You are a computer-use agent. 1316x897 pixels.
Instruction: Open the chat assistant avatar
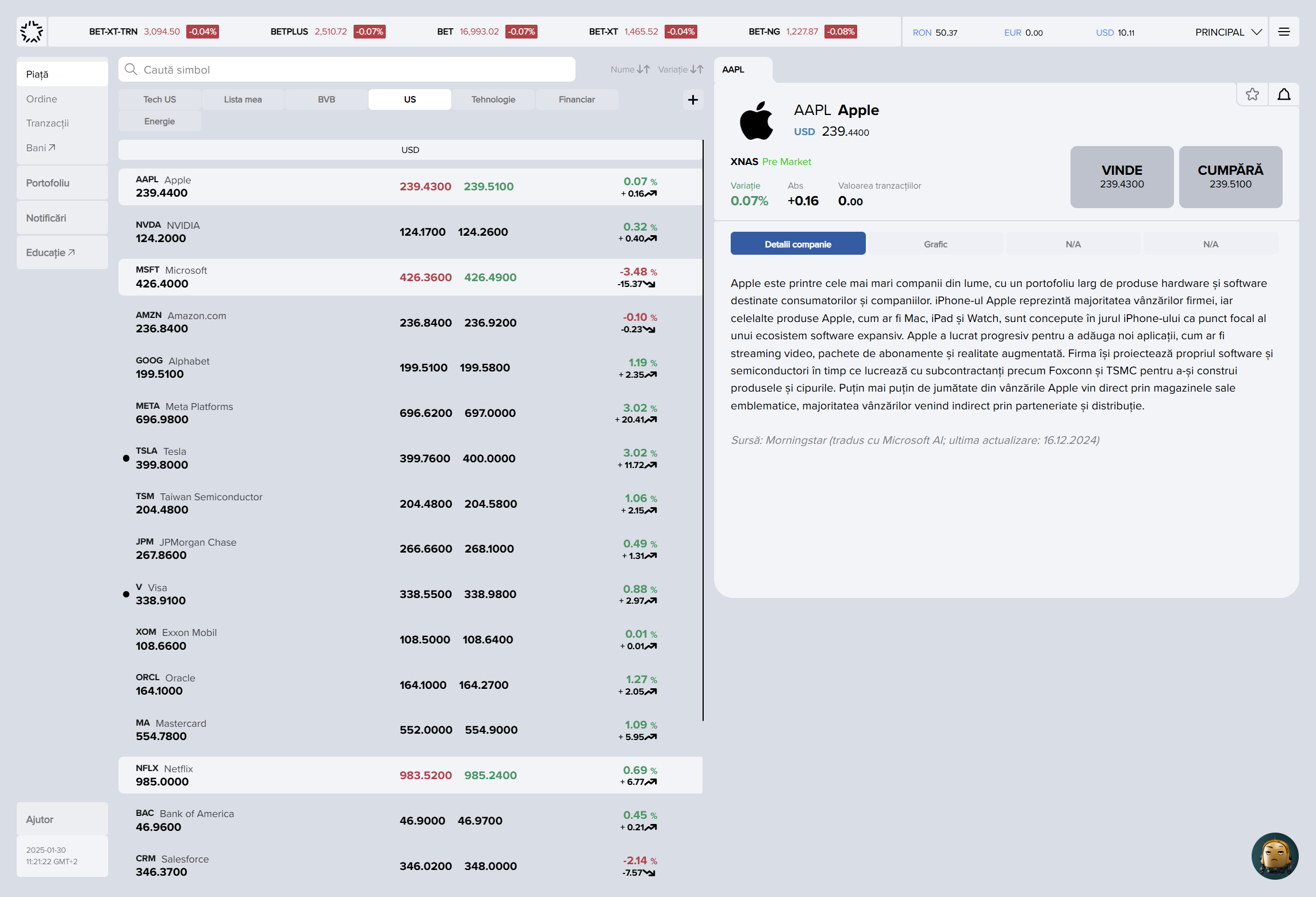tap(1275, 856)
